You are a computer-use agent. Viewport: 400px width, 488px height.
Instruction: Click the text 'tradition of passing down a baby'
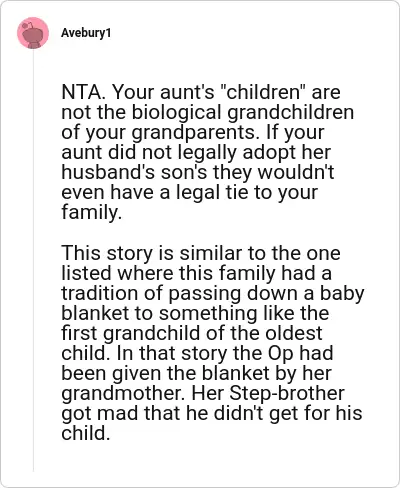point(213,293)
